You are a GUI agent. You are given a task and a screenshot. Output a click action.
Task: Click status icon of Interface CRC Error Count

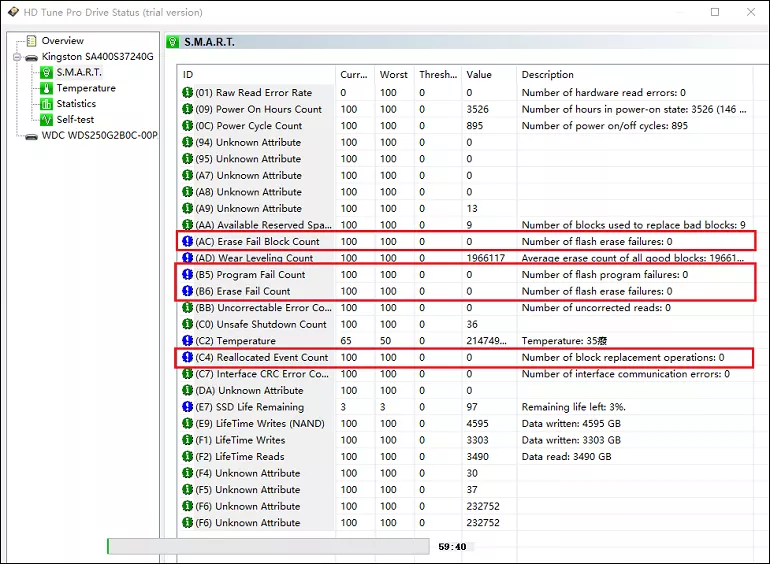click(x=187, y=374)
